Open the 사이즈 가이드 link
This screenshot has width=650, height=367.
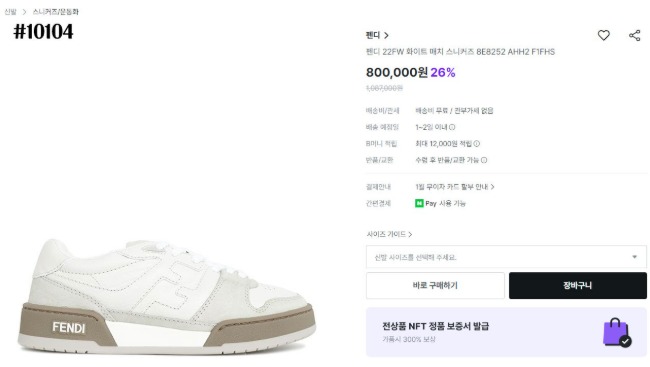click(x=389, y=234)
